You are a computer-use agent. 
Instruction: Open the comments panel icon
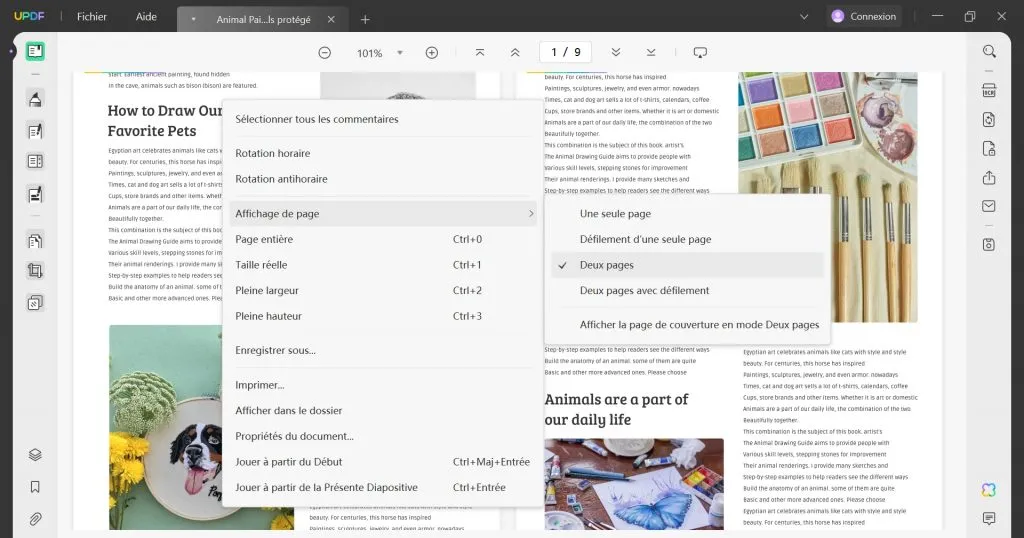click(989, 518)
